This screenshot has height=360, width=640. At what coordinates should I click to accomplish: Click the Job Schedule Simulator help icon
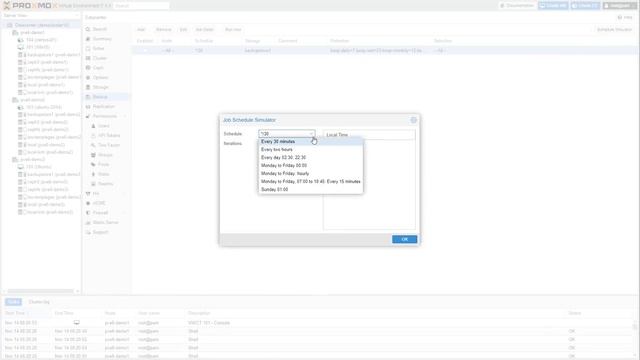(413, 120)
